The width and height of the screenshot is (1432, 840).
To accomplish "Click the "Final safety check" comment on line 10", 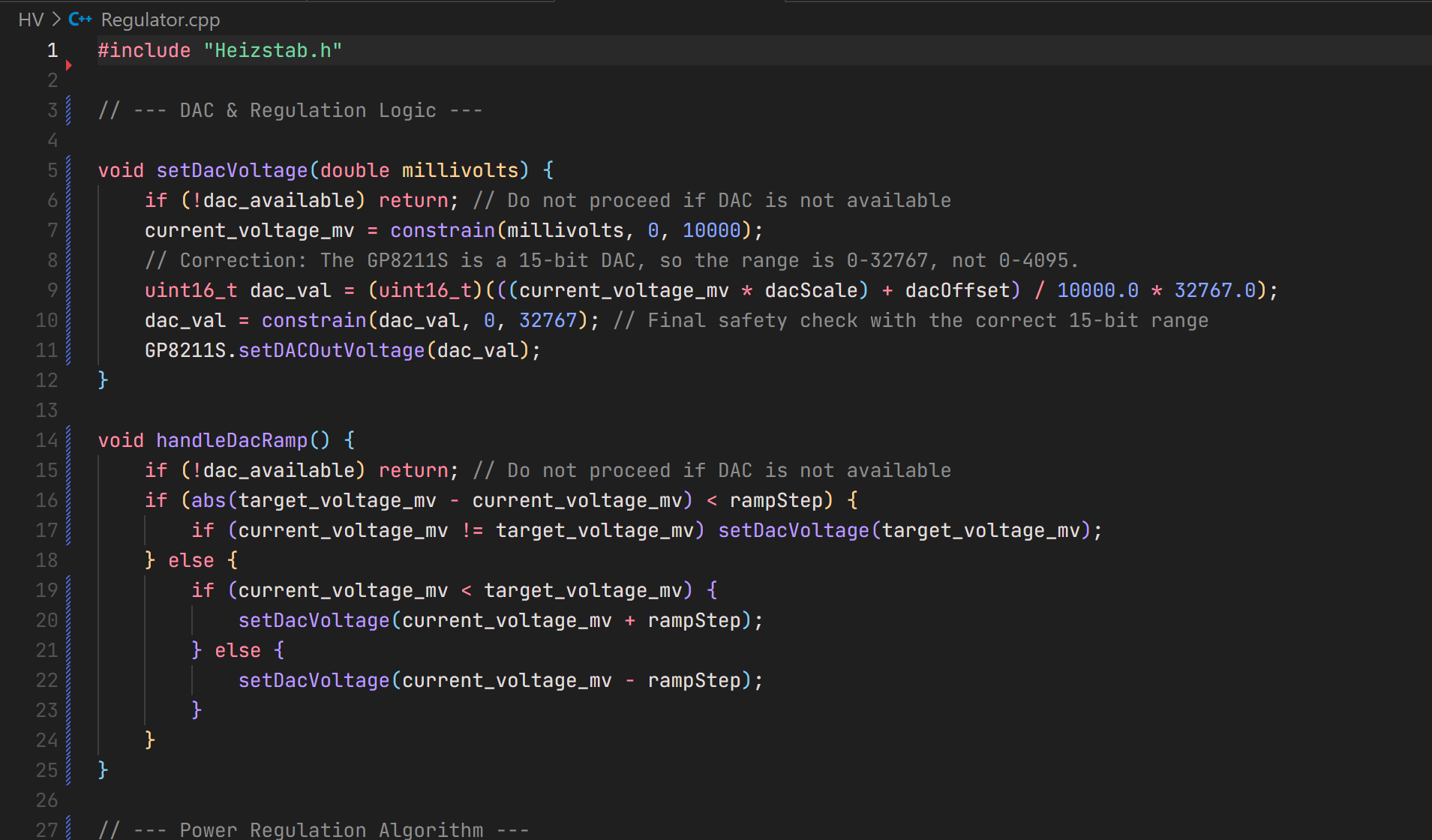I will (x=911, y=320).
